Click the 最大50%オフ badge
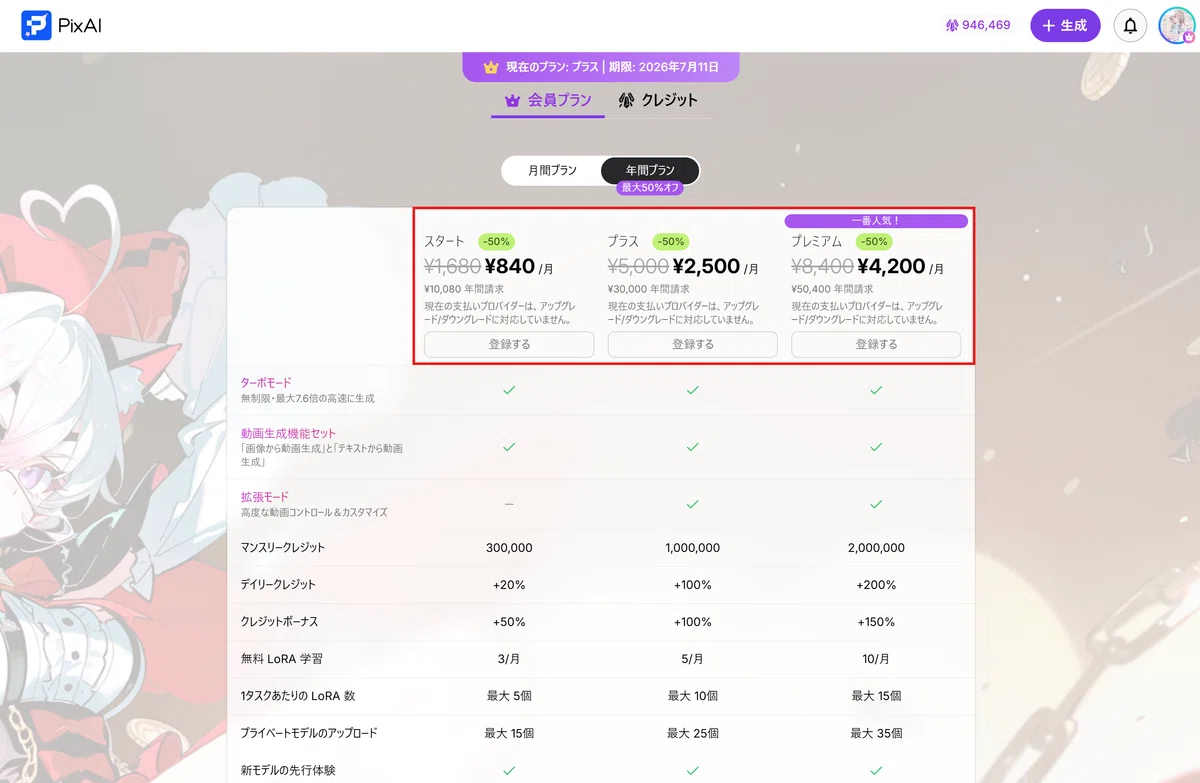This screenshot has height=783, width=1200. point(650,188)
